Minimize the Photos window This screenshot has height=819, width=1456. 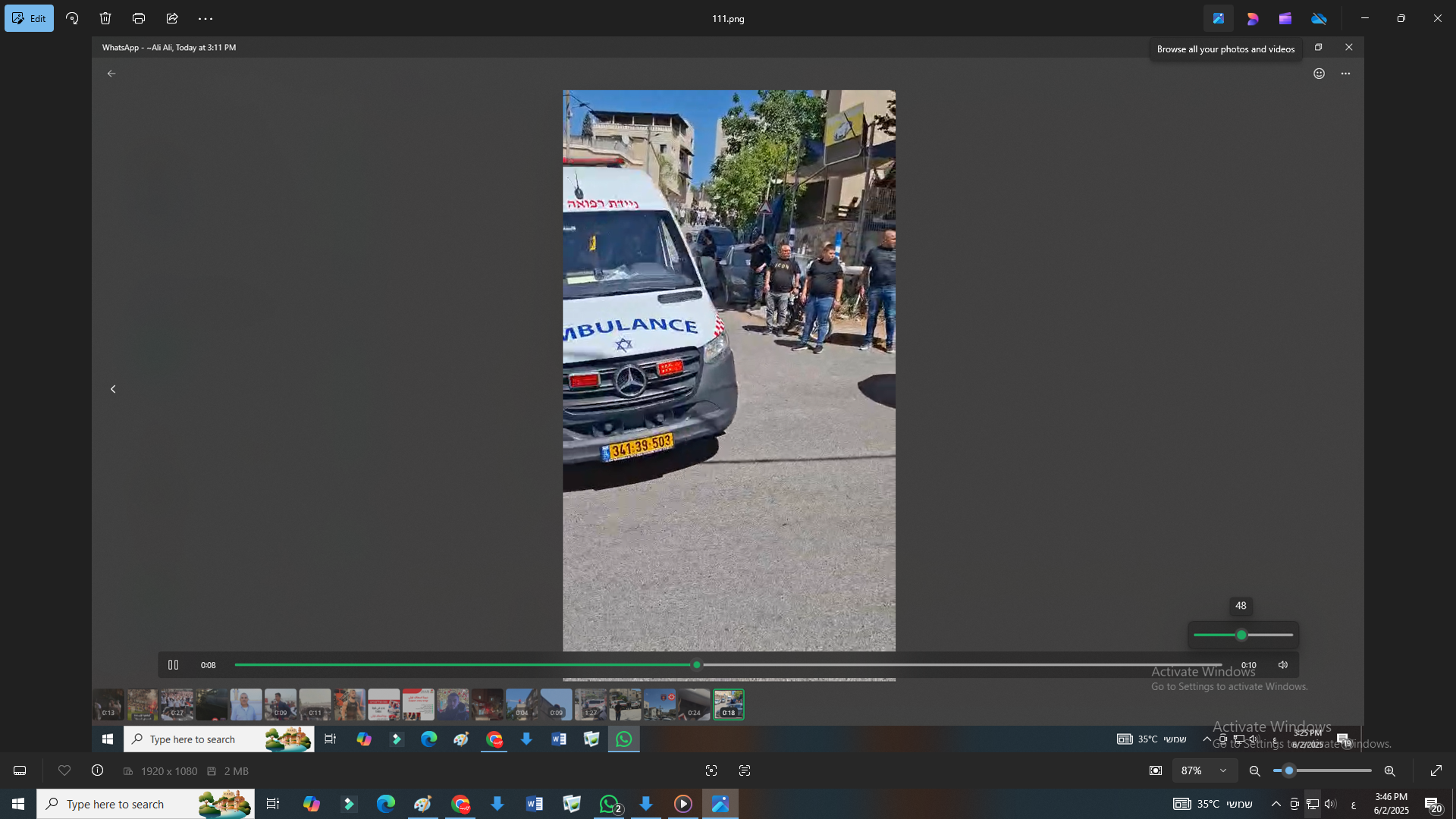(x=1365, y=18)
